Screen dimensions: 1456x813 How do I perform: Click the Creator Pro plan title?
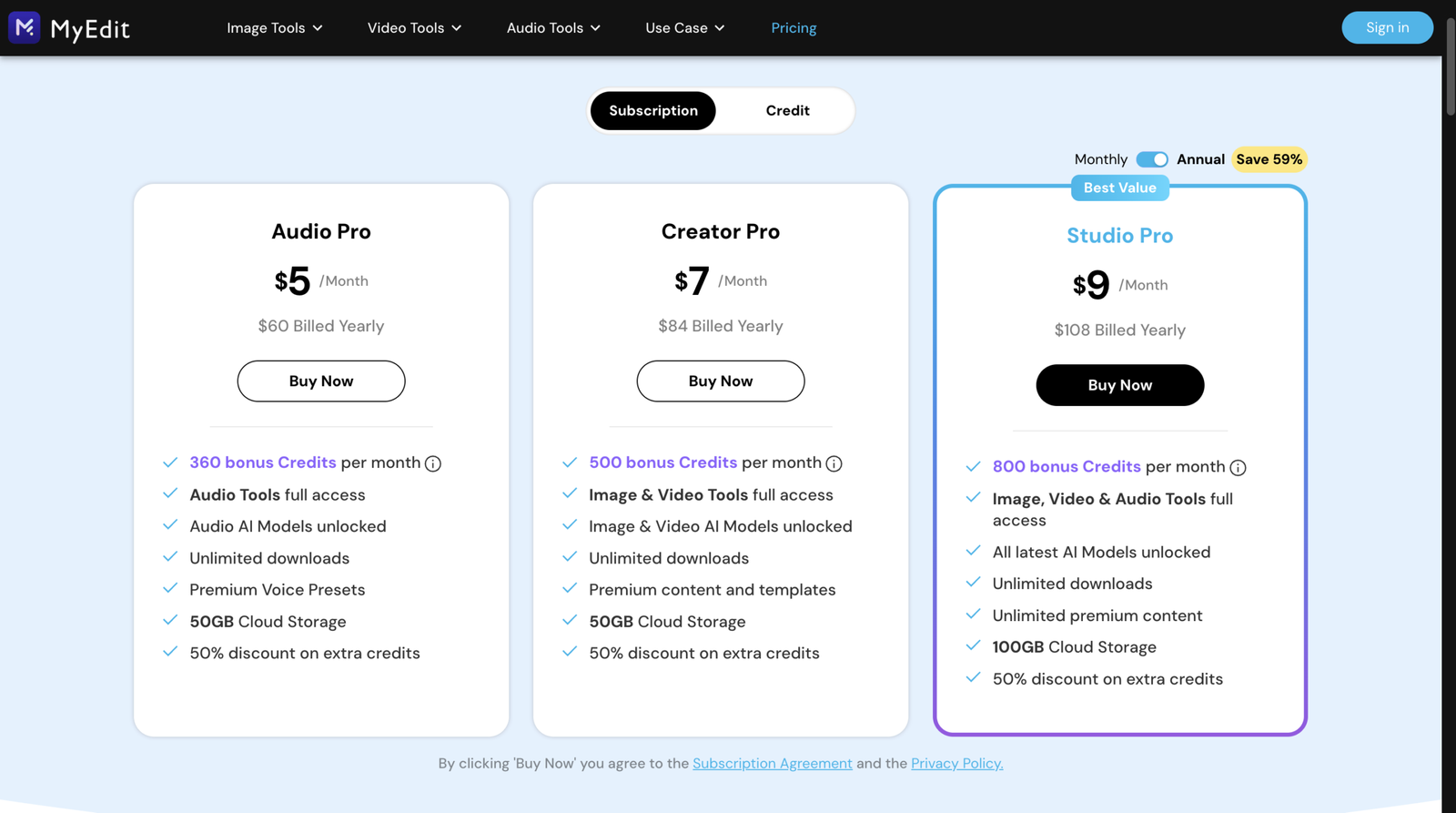click(x=721, y=231)
